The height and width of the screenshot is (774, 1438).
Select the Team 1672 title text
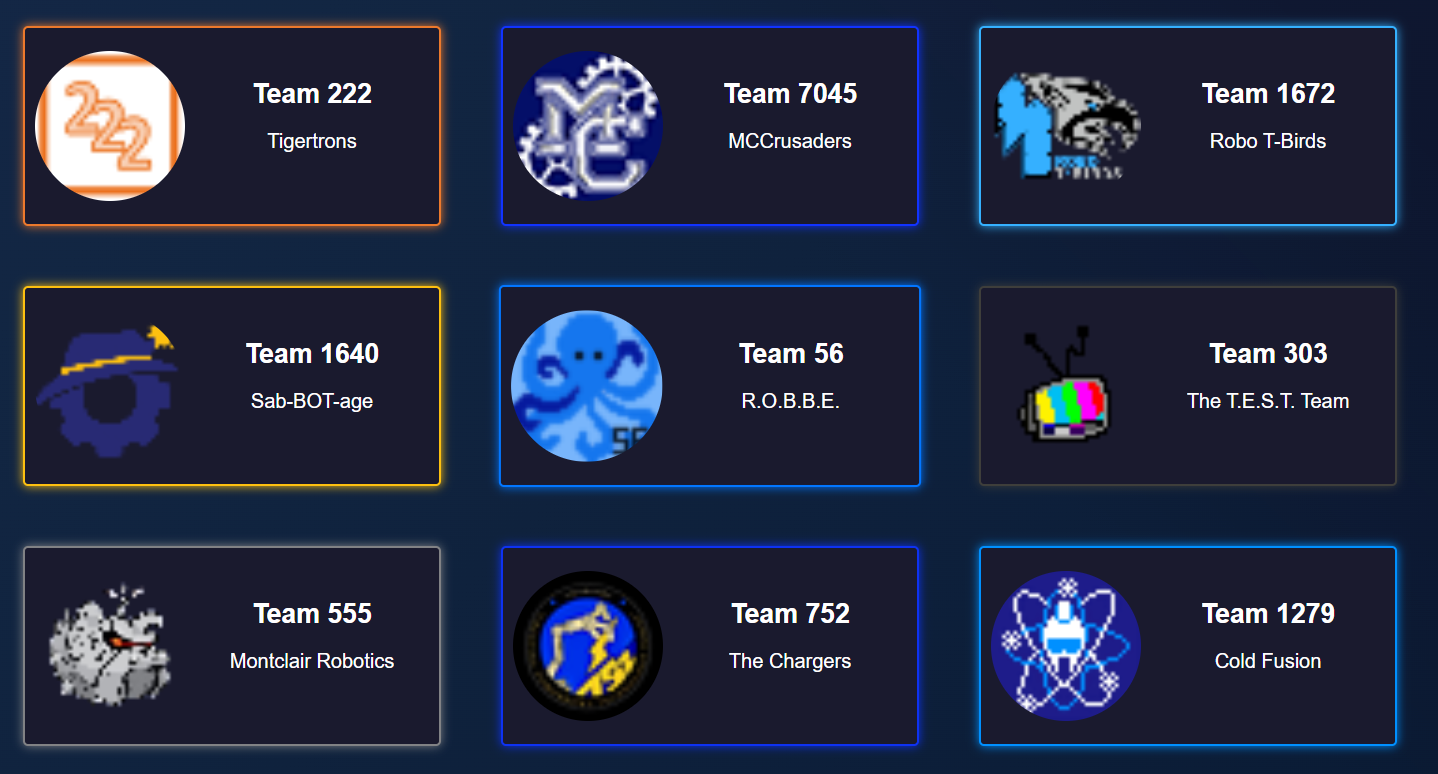click(x=1268, y=94)
